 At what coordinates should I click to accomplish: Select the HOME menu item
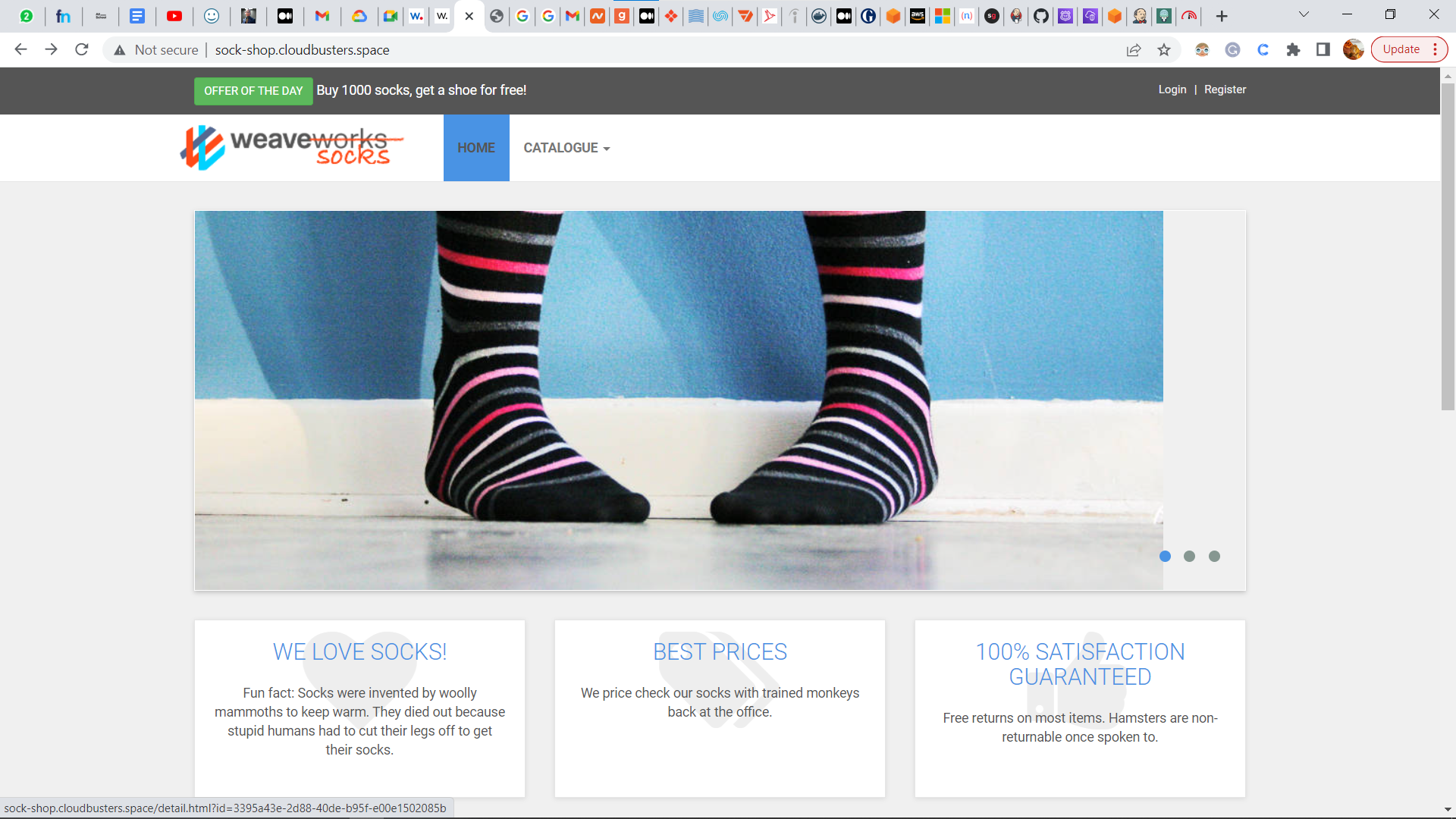pos(476,148)
